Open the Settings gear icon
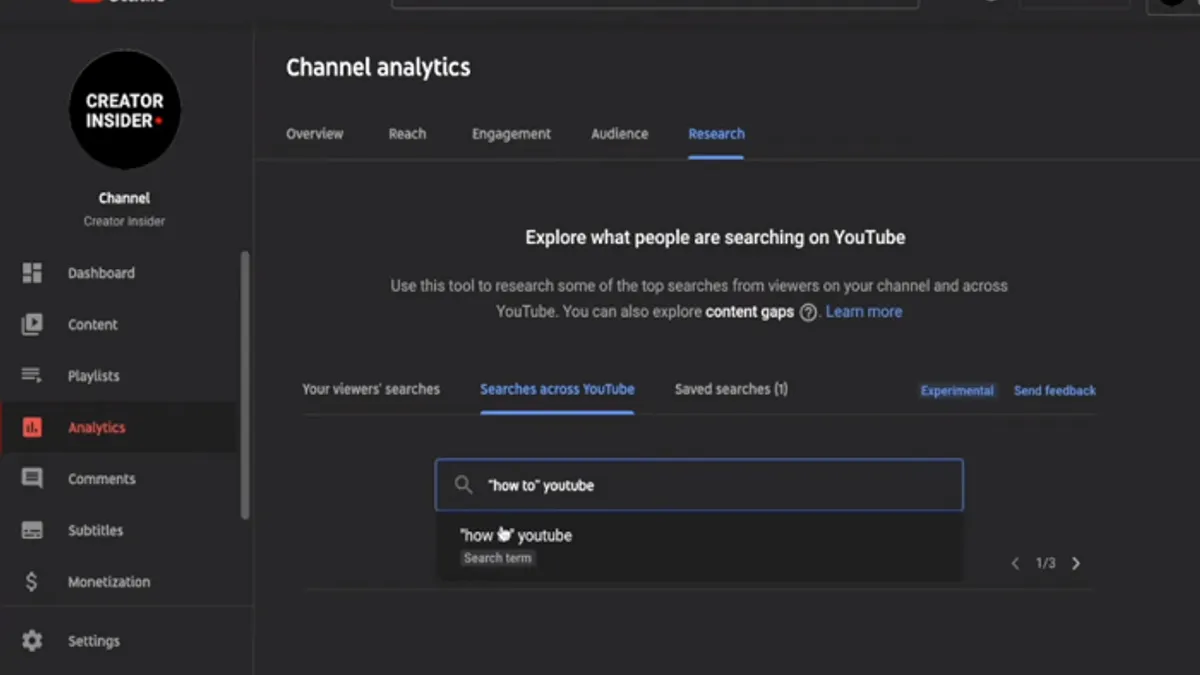The width and height of the screenshot is (1200, 675). pos(32,641)
